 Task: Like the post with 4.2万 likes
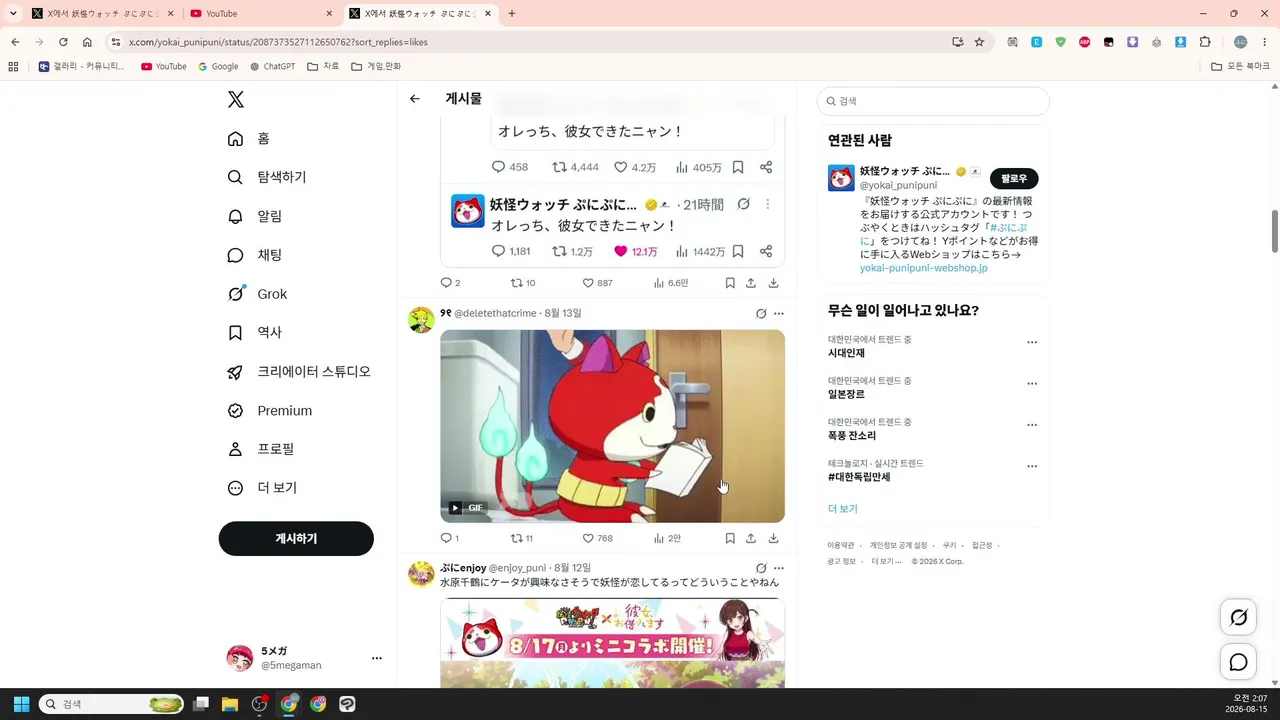coord(634,167)
